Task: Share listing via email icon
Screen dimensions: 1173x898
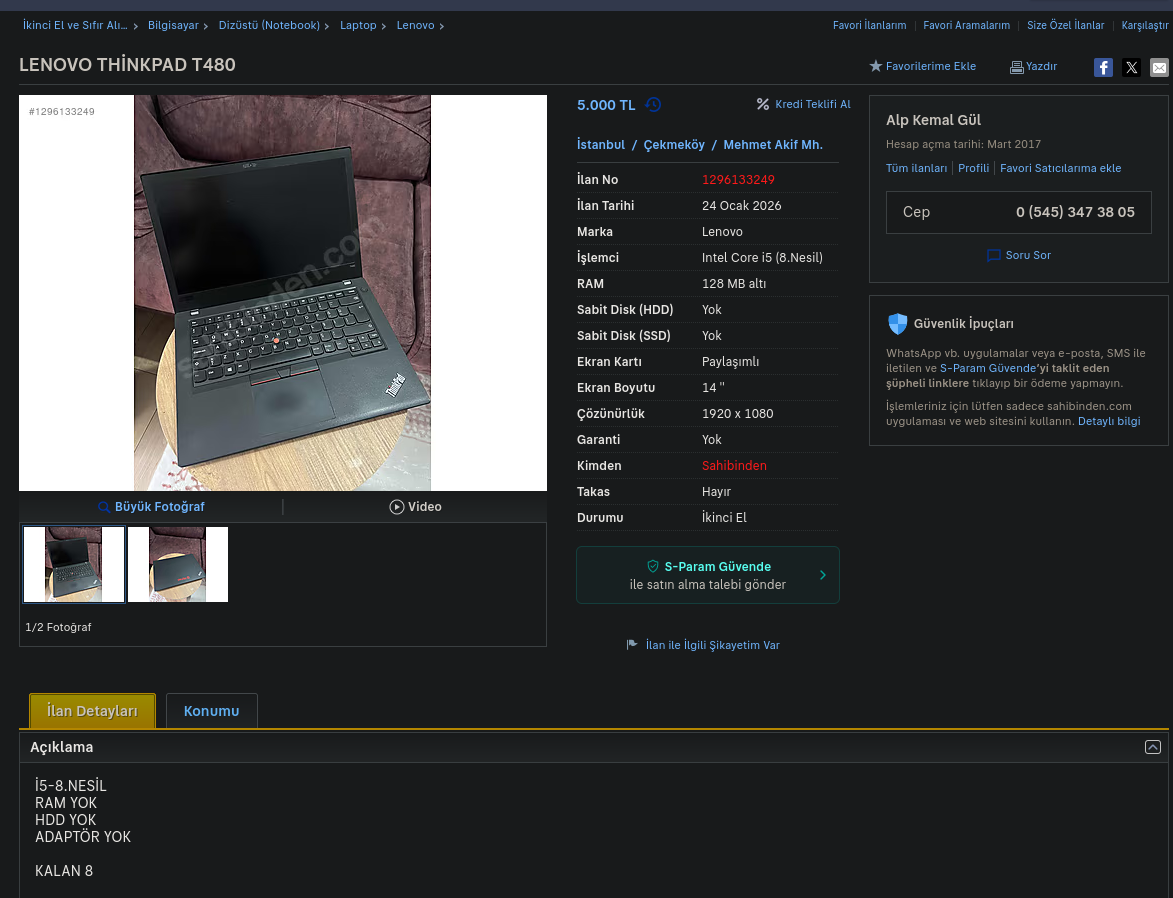Action: (1159, 67)
